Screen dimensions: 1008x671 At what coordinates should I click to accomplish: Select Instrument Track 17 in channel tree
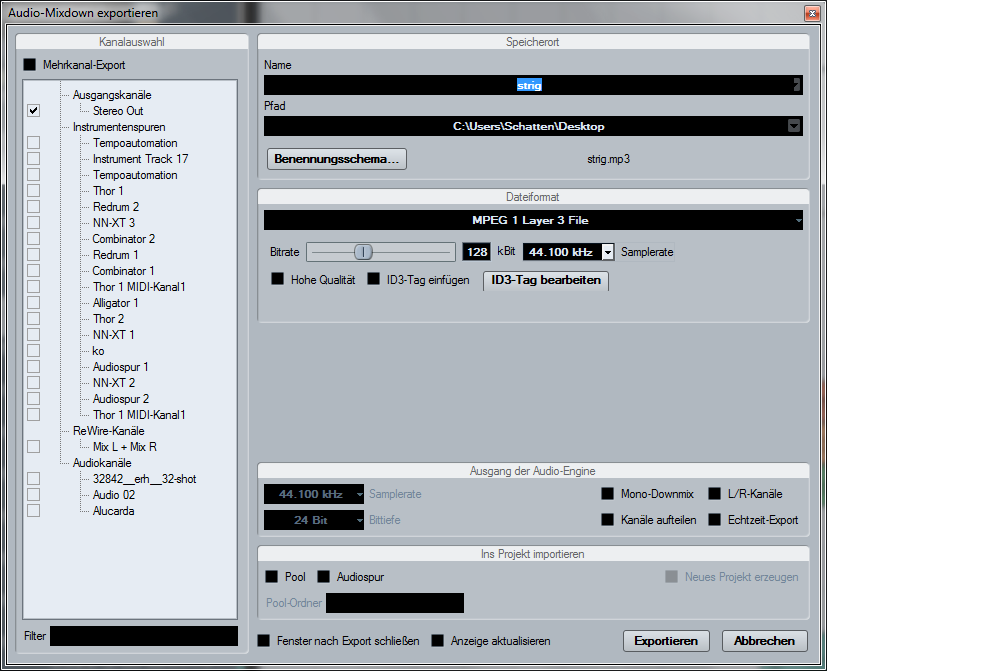point(140,159)
